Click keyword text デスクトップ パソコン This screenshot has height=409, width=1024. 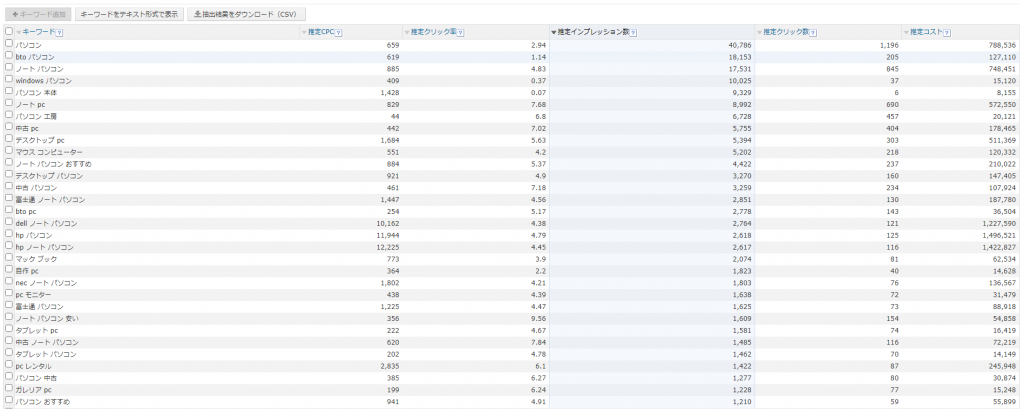(49, 176)
